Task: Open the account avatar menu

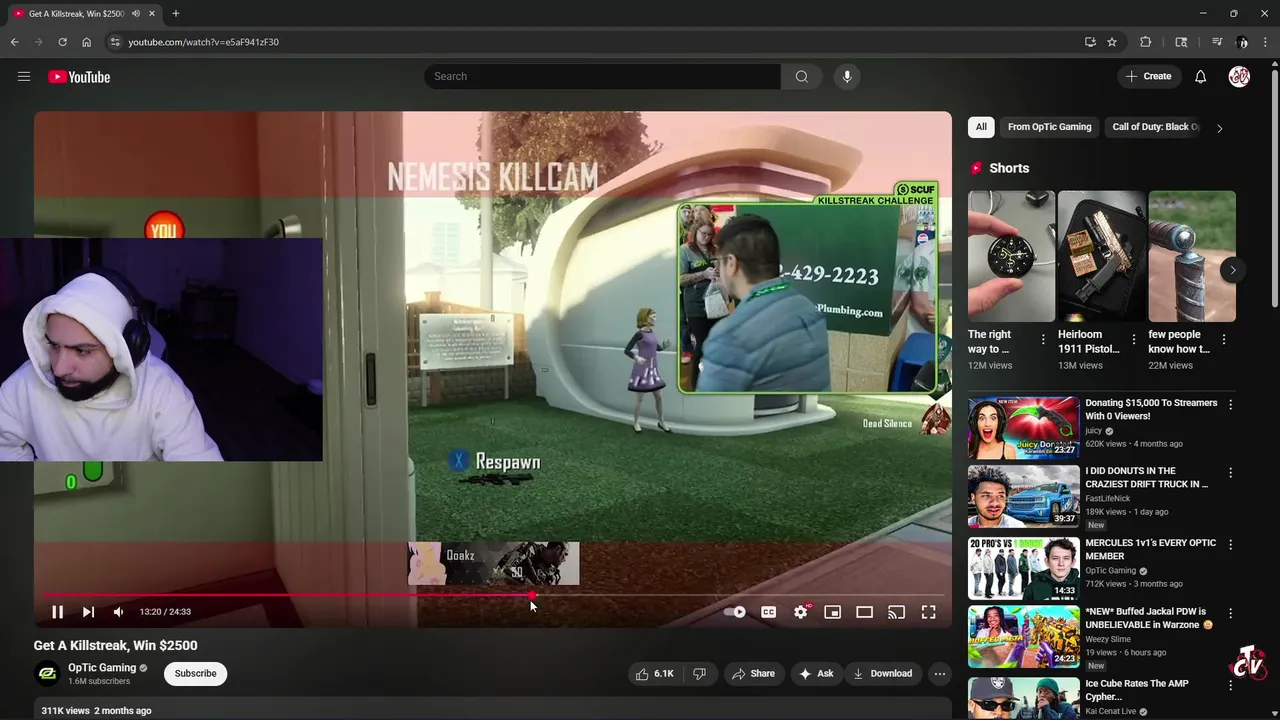Action: coord(1239,76)
